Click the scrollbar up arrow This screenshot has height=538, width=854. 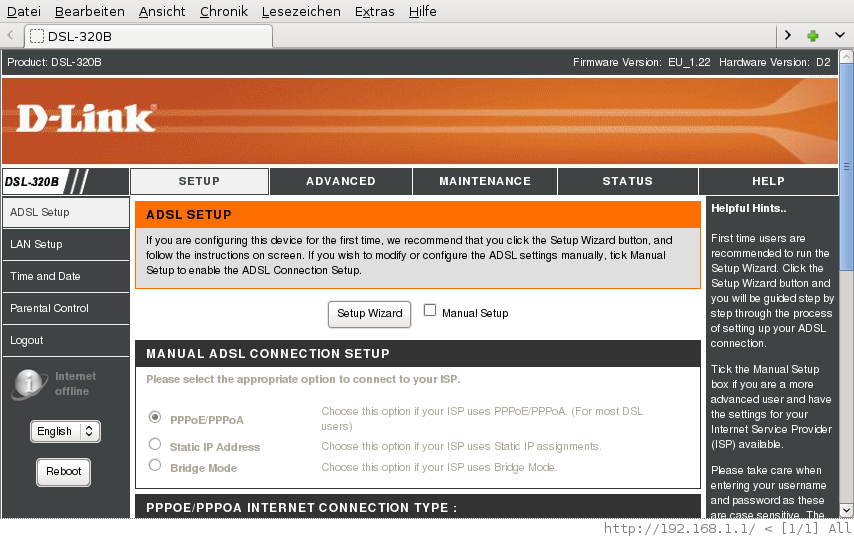coord(846,56)
